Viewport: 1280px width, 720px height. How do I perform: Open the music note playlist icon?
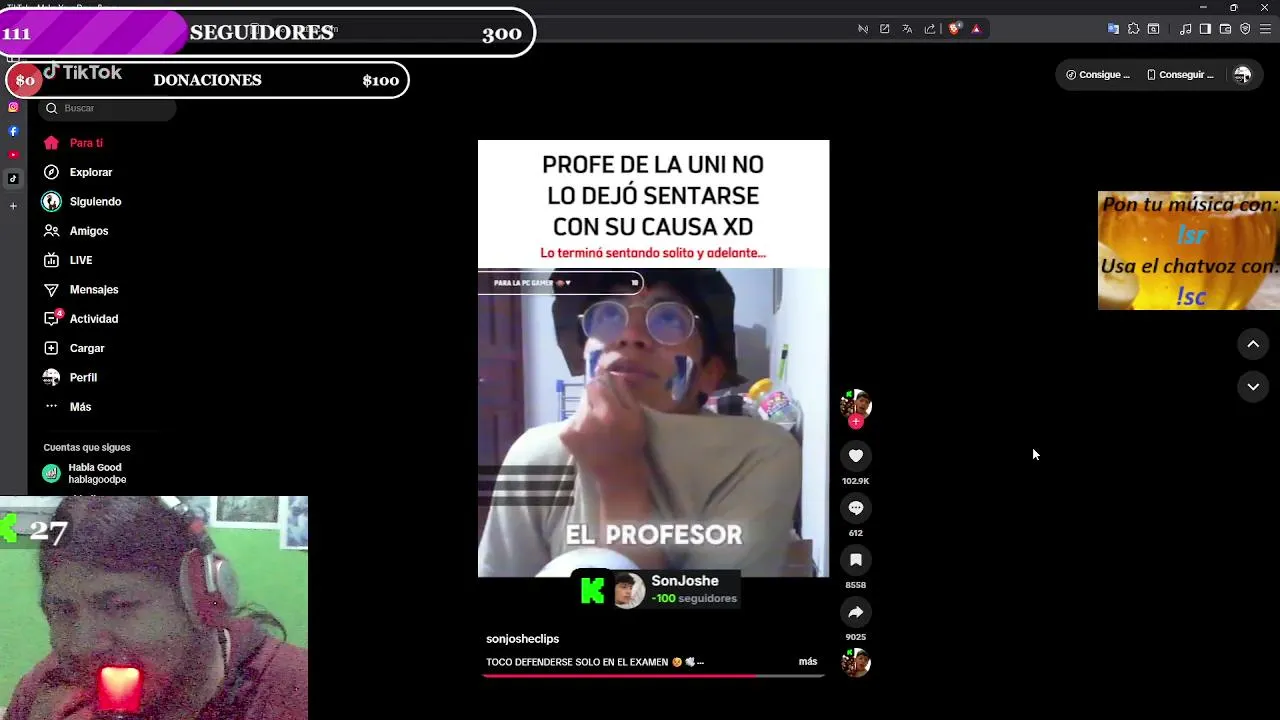coord(1186,29)
